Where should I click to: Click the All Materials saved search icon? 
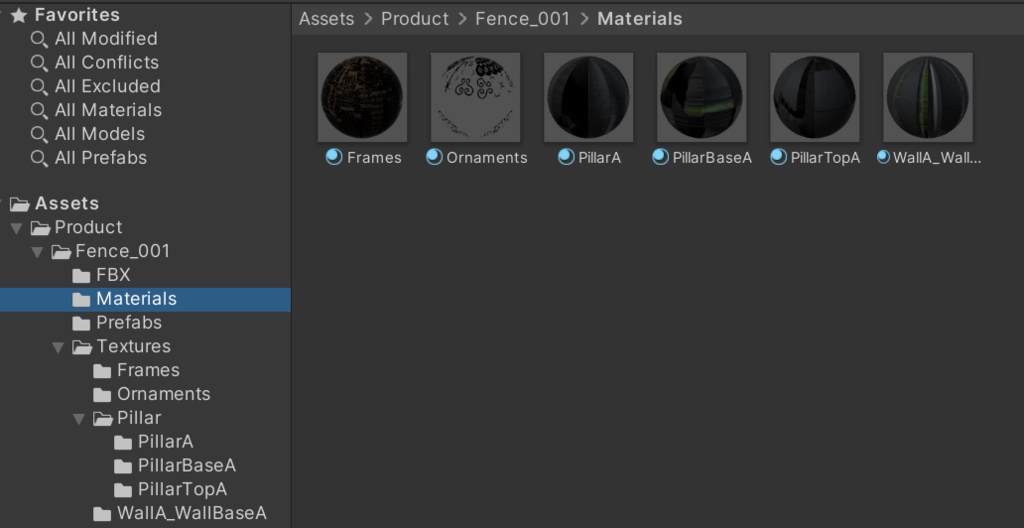pos(39,111)
